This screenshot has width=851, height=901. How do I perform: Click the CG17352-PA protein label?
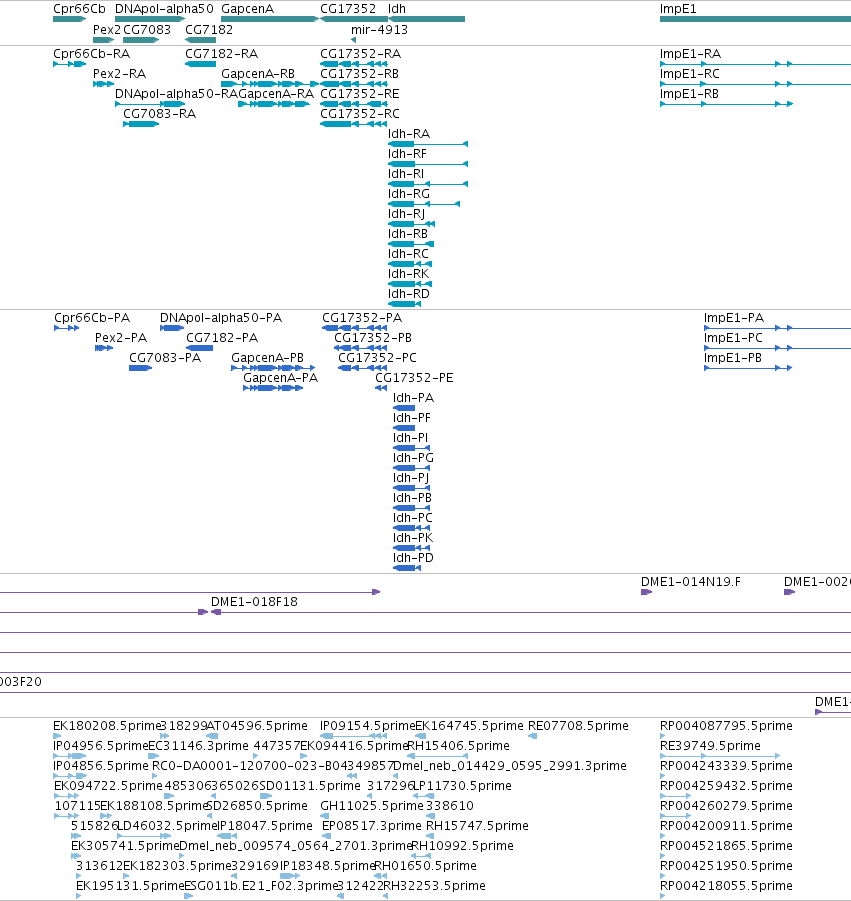(x=362, y=318)
